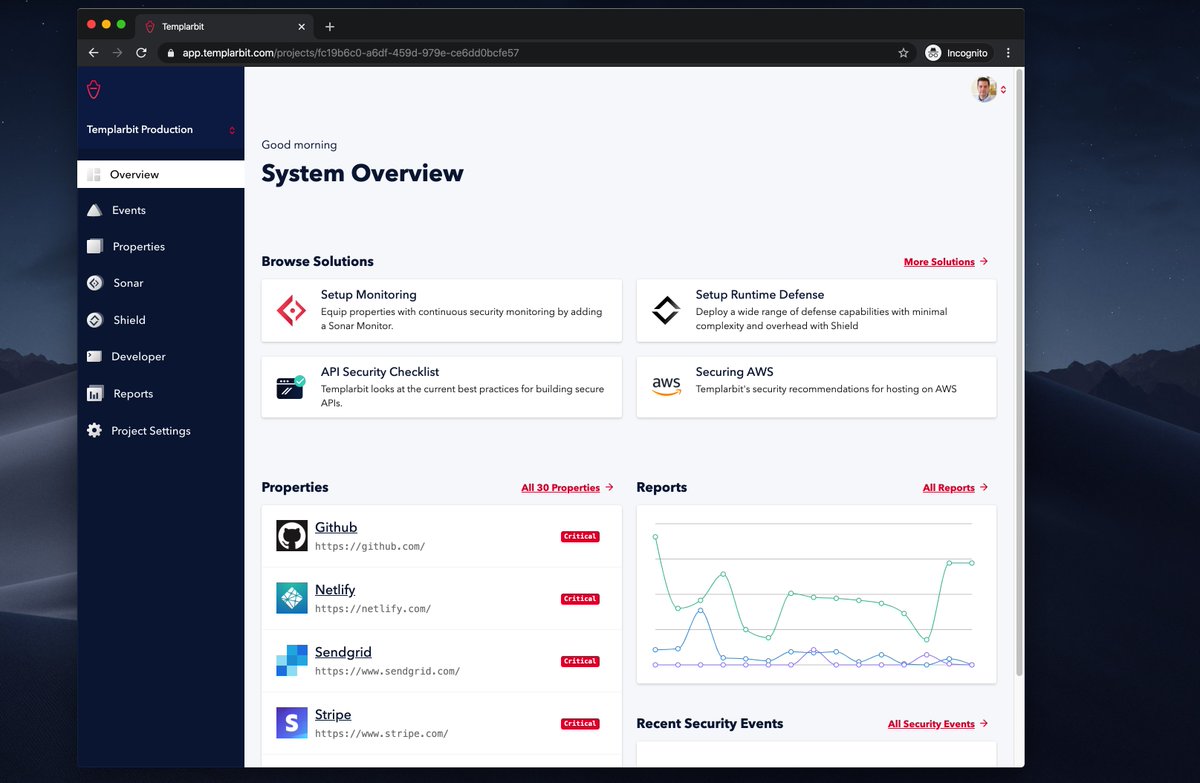Click the https://github.com/ URL text
Viewport: 1200px width, 783px height.
370,546
